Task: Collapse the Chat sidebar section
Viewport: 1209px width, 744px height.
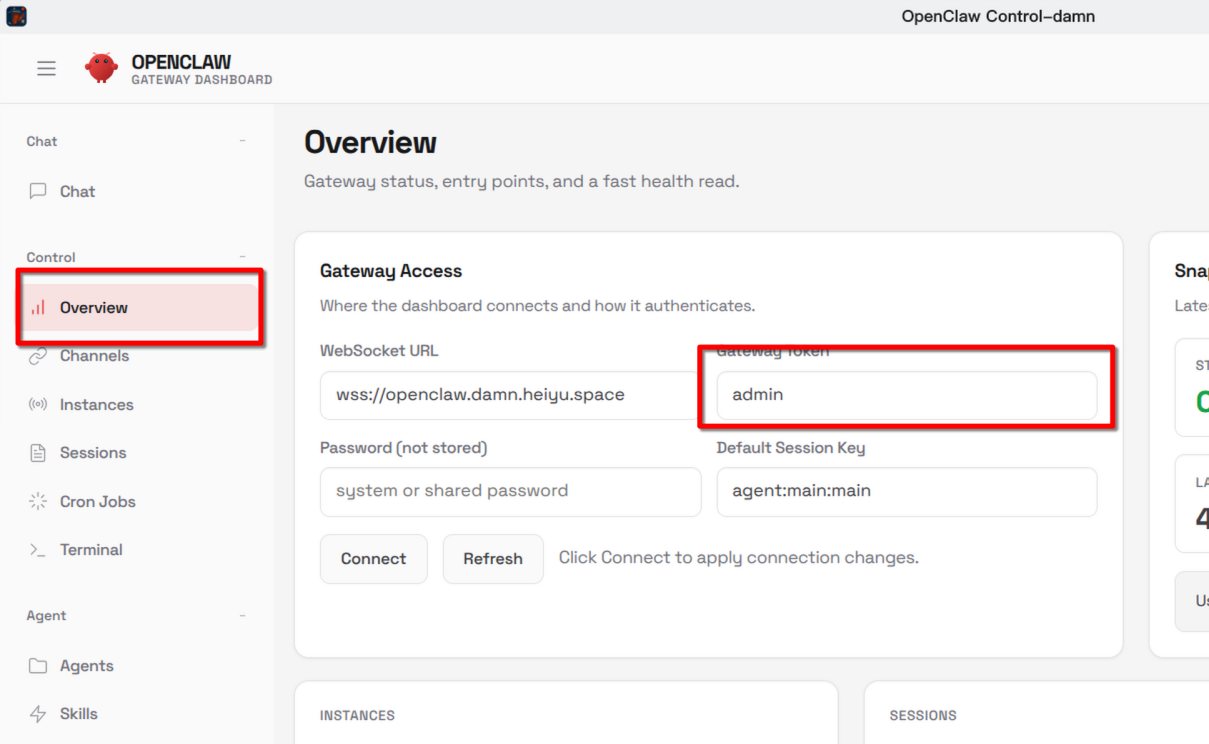Action: [x=242, y=141]
